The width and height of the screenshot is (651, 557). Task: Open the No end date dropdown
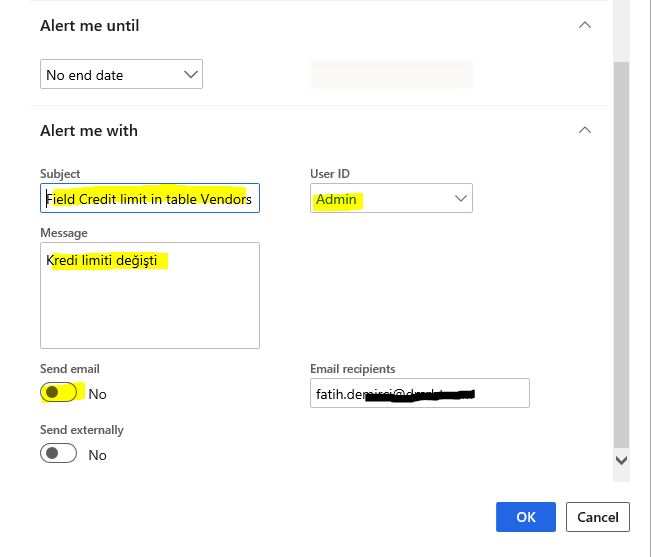point(121,74)
